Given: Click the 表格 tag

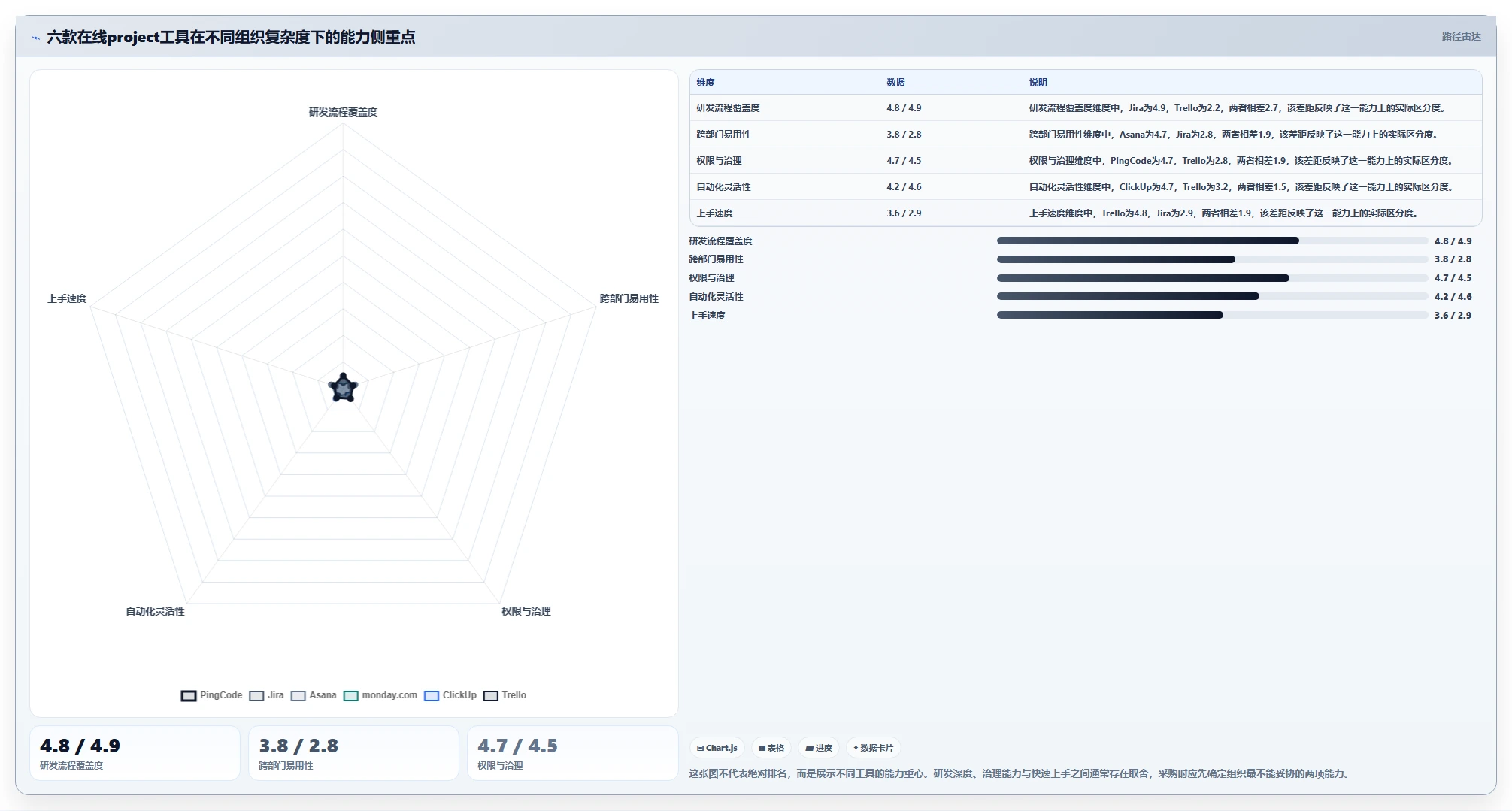Looking at the screenshot, I should (x=771, y=748).
